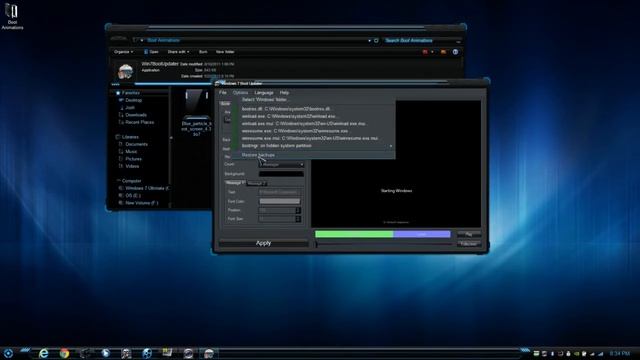Click the Apply button
The image size is (640, 360).
263,243
